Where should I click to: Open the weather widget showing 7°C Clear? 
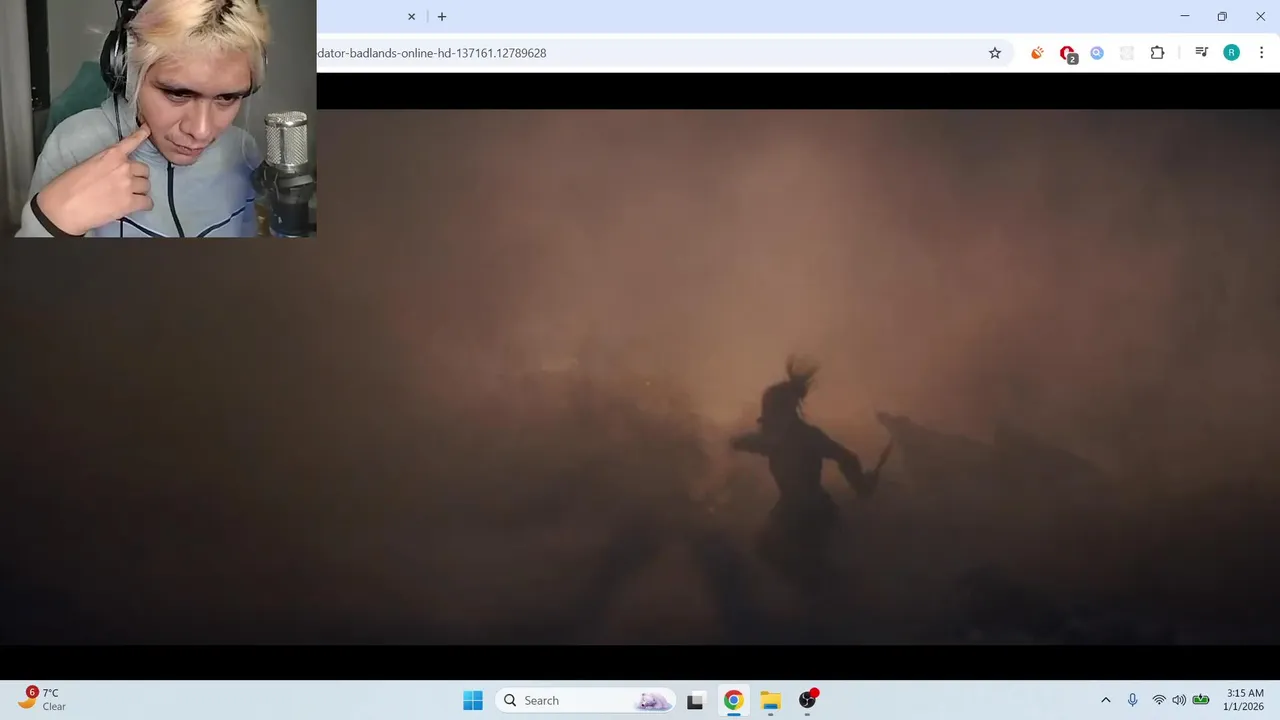click(42, 699)
